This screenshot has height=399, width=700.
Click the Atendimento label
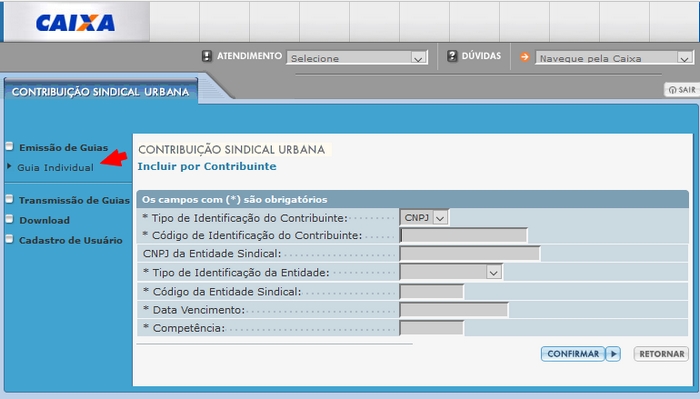click(250, 56)
